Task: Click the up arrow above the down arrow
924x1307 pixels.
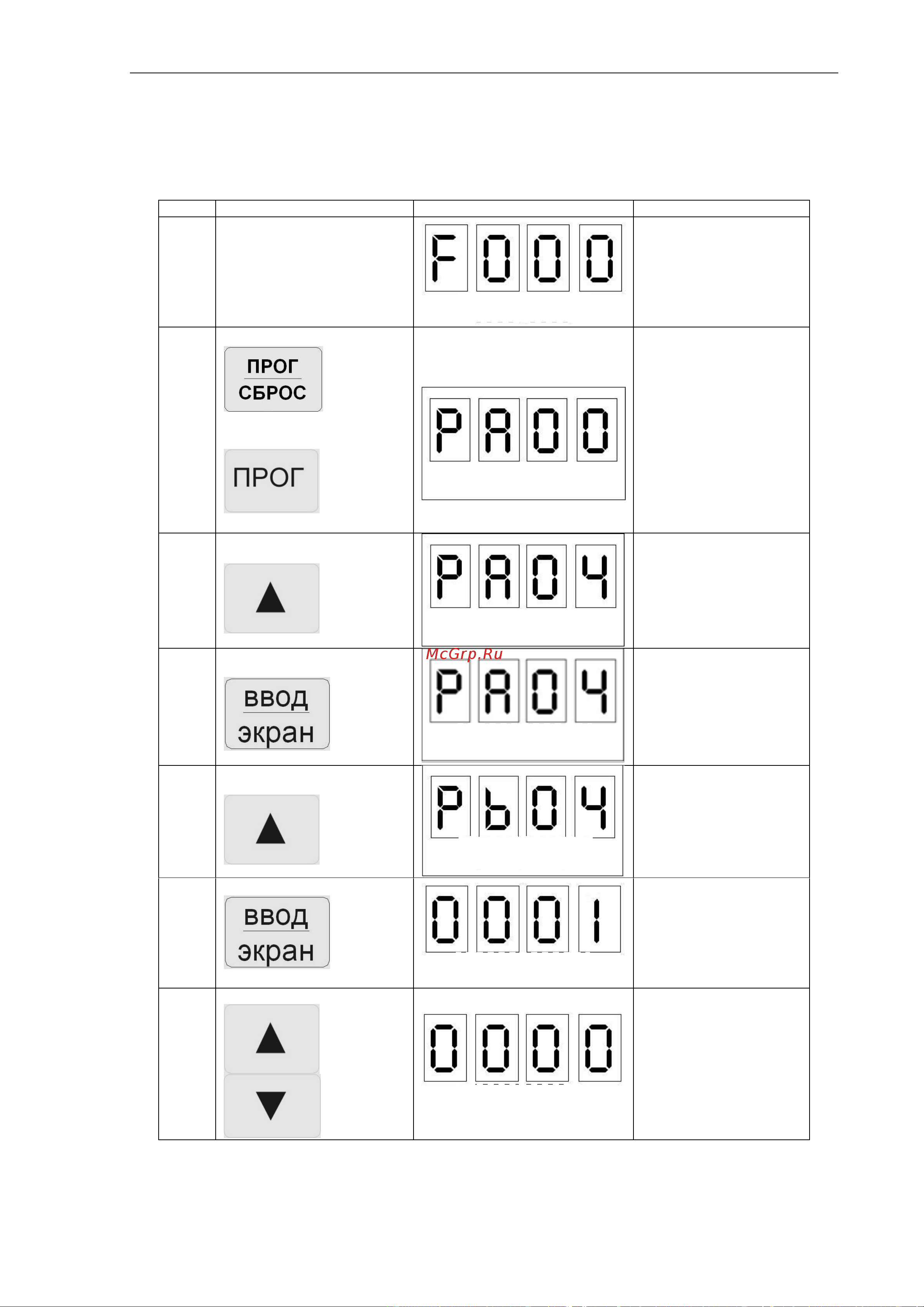Action: pos(272,1039)
